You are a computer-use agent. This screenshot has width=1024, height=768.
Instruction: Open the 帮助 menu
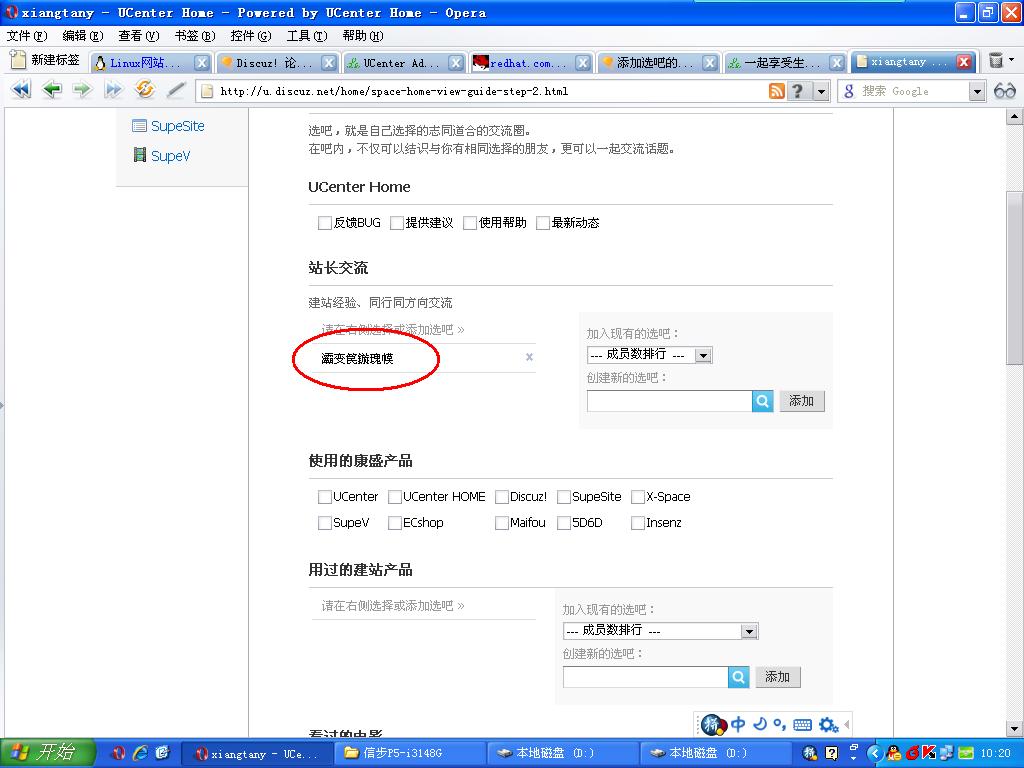point(363,35)
